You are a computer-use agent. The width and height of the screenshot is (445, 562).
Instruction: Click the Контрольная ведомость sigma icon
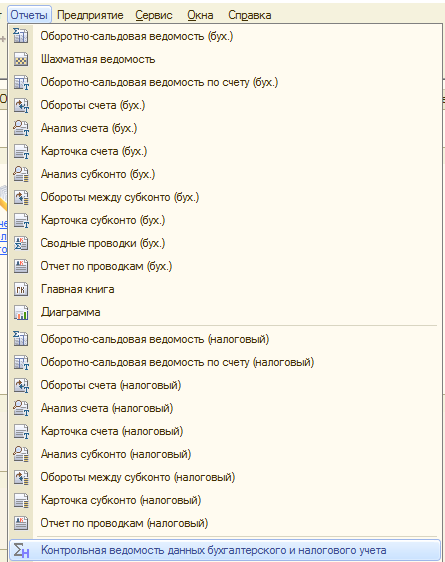21,550
